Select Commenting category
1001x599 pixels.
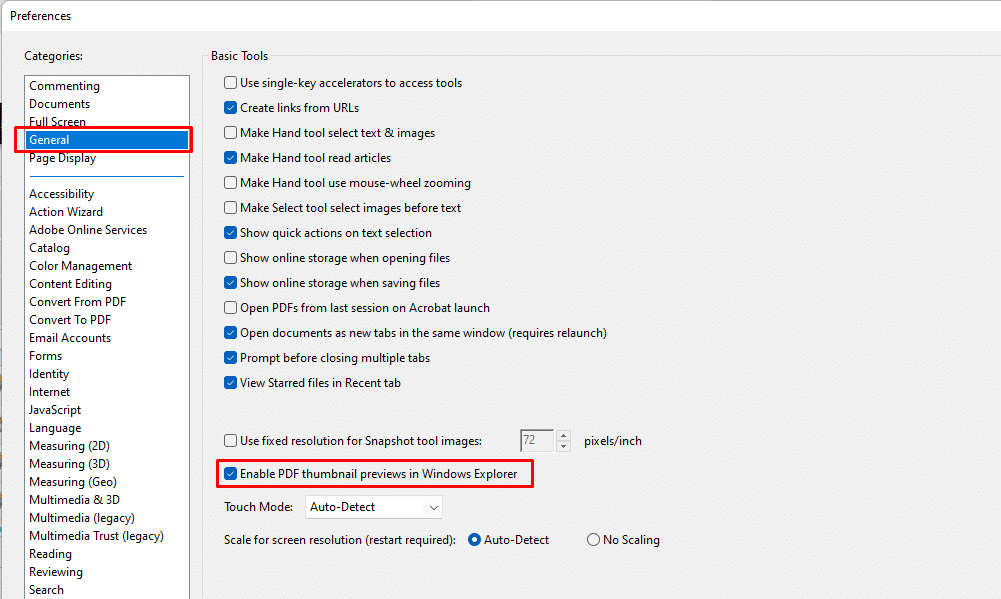pyautogui.click(x=64, y=86)
